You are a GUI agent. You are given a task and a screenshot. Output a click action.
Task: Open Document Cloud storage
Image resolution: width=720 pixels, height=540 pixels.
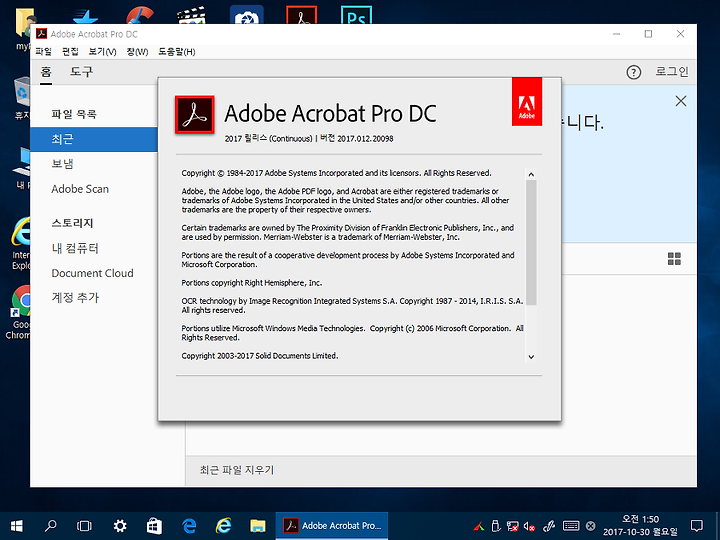click(94, 273)
